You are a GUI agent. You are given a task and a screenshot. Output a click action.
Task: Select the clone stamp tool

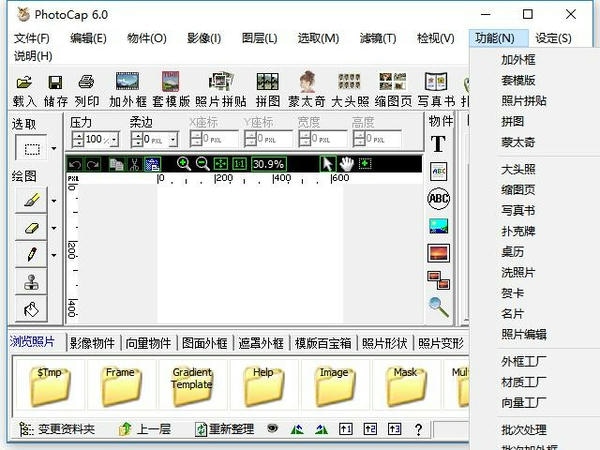tap(31, 282)
